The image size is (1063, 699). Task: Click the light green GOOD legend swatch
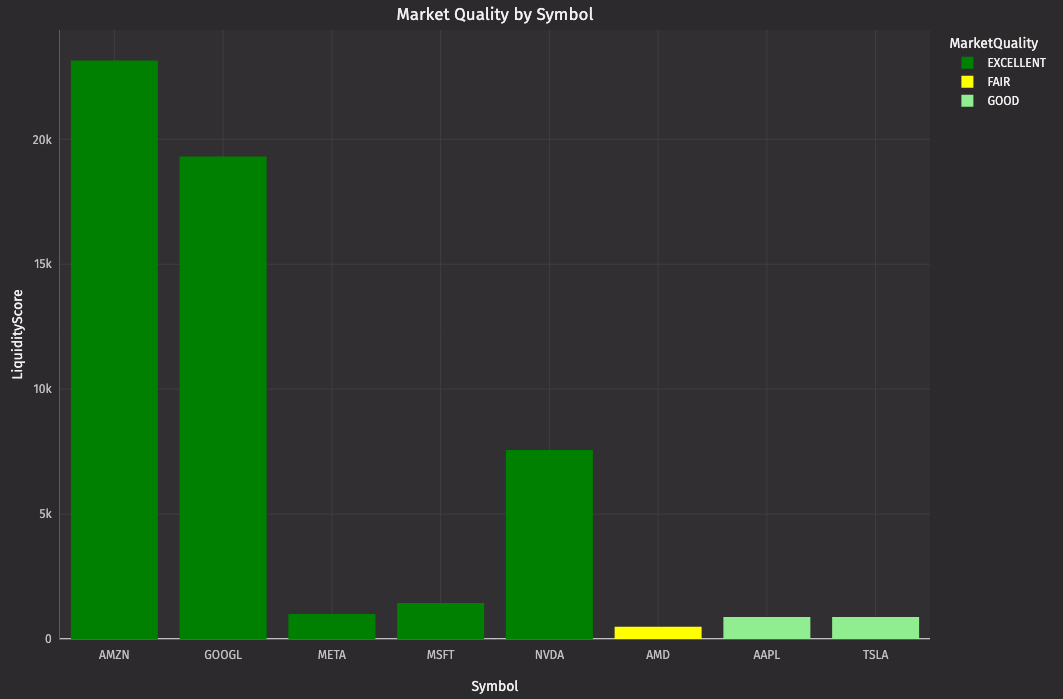pyautogui.click(x=967, y=101)
